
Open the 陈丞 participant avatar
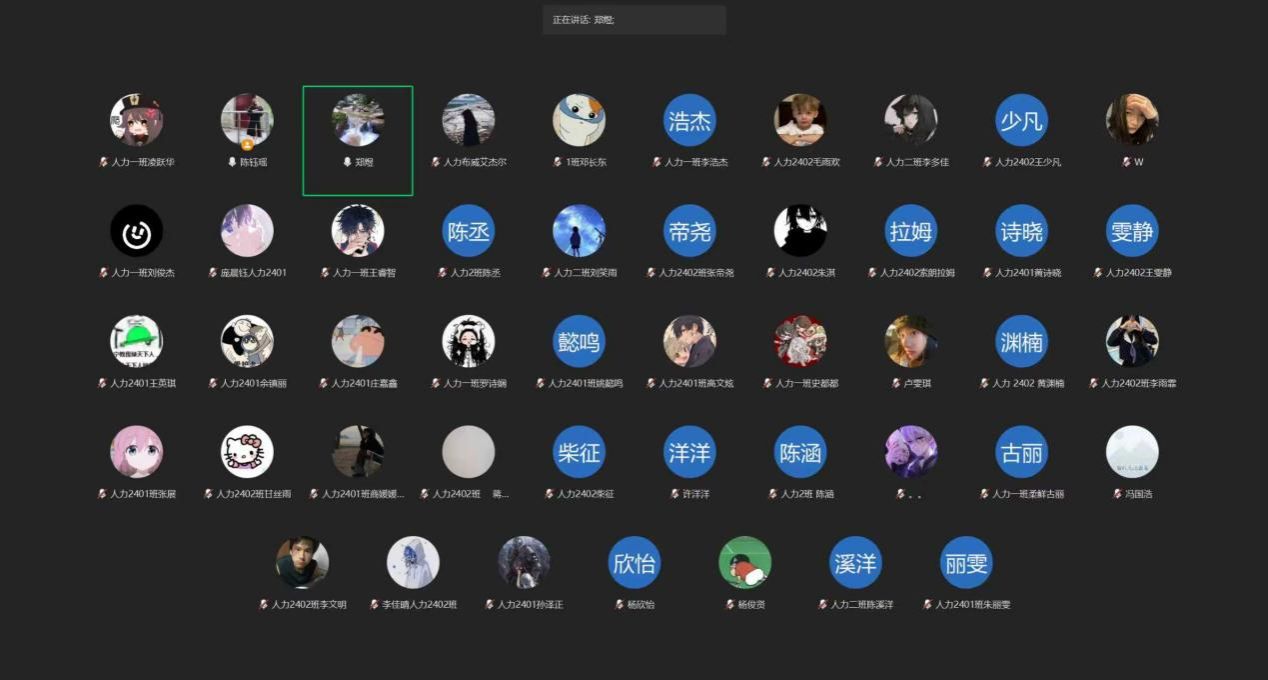click(468, 231)
